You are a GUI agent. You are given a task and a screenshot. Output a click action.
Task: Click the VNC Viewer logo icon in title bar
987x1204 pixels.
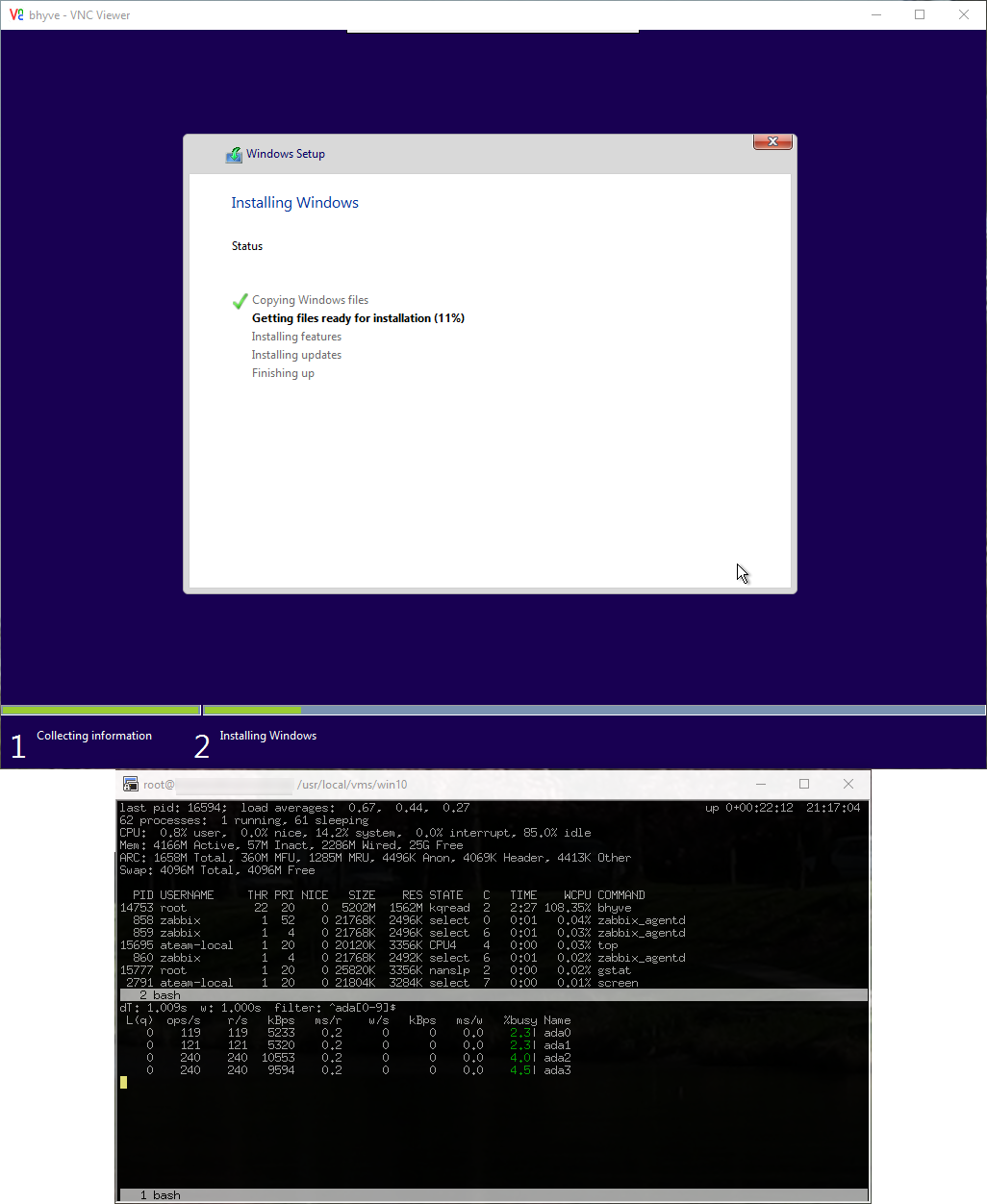tap(15, 14)
